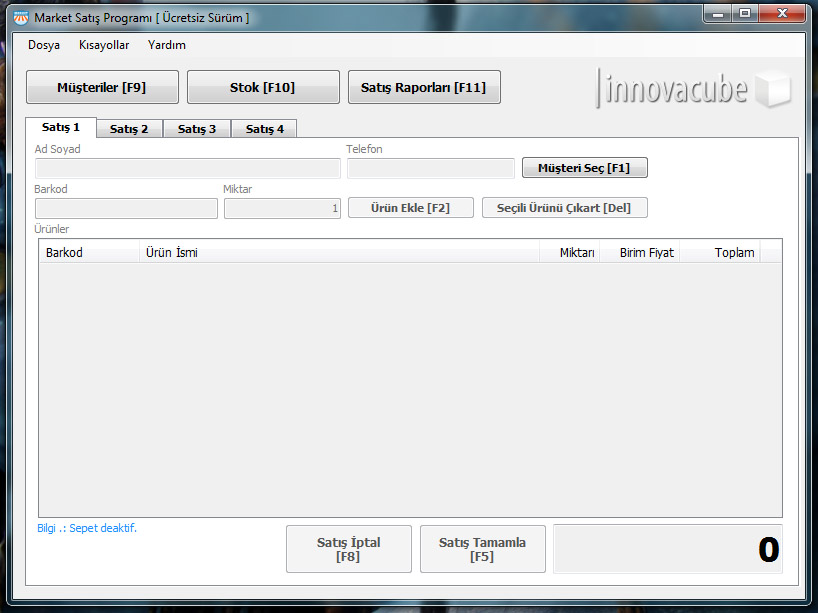Maximize the Market Satış Programı window

(745, 14)
